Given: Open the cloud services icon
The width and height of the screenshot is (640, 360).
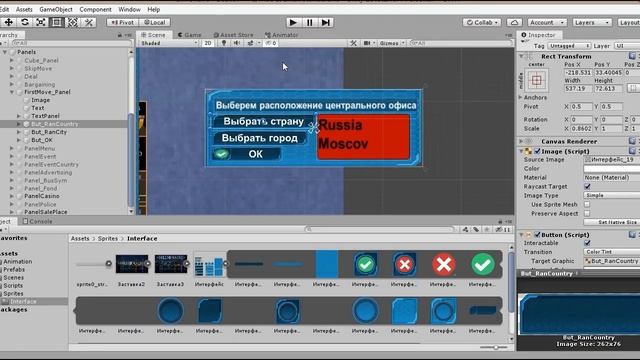Looking at the screenshot, I should (x=514, y=22).
